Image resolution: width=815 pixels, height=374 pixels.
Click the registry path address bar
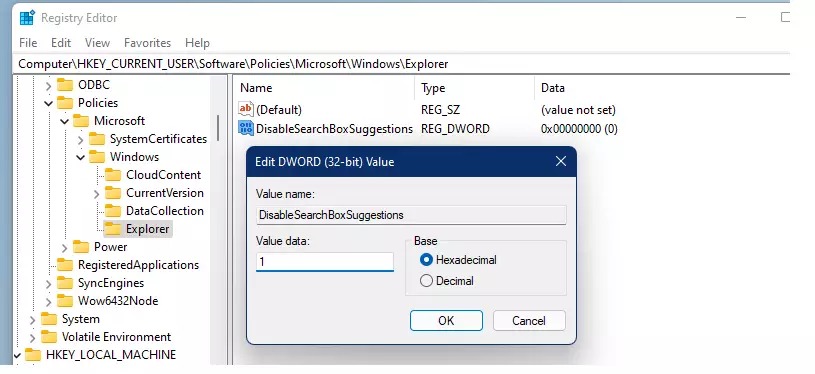[400, 64]
